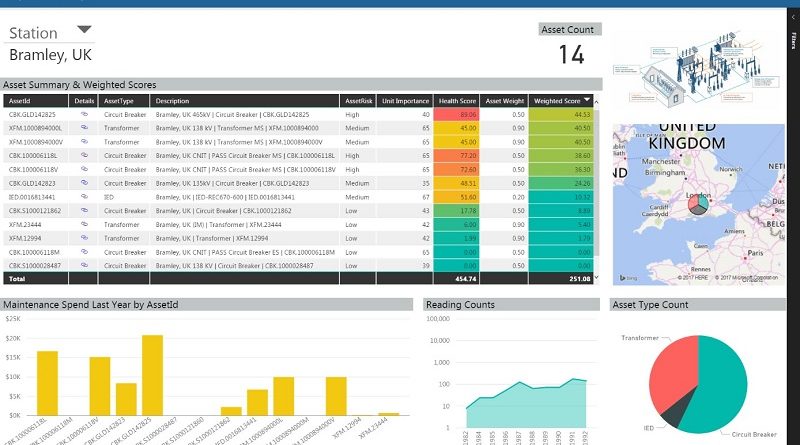Open details icon for CBK.100006118M row
This screenshot has height=445, width=800.
click(x=85, y=253)
